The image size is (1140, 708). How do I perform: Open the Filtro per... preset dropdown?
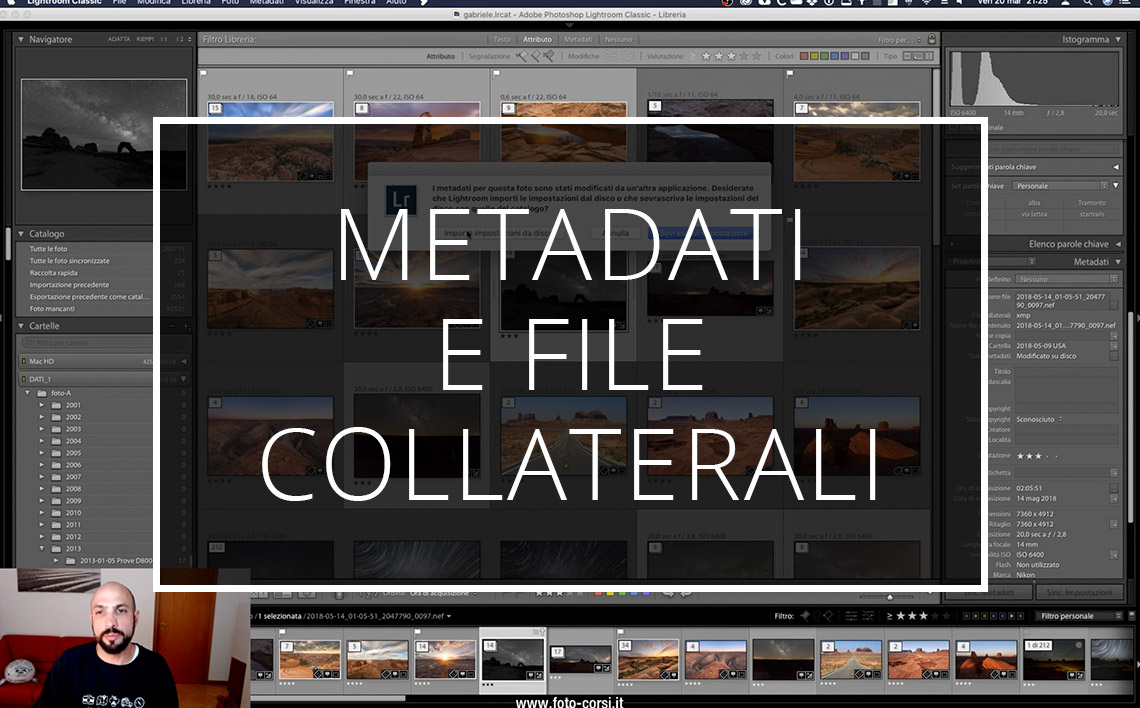[899, 40]
